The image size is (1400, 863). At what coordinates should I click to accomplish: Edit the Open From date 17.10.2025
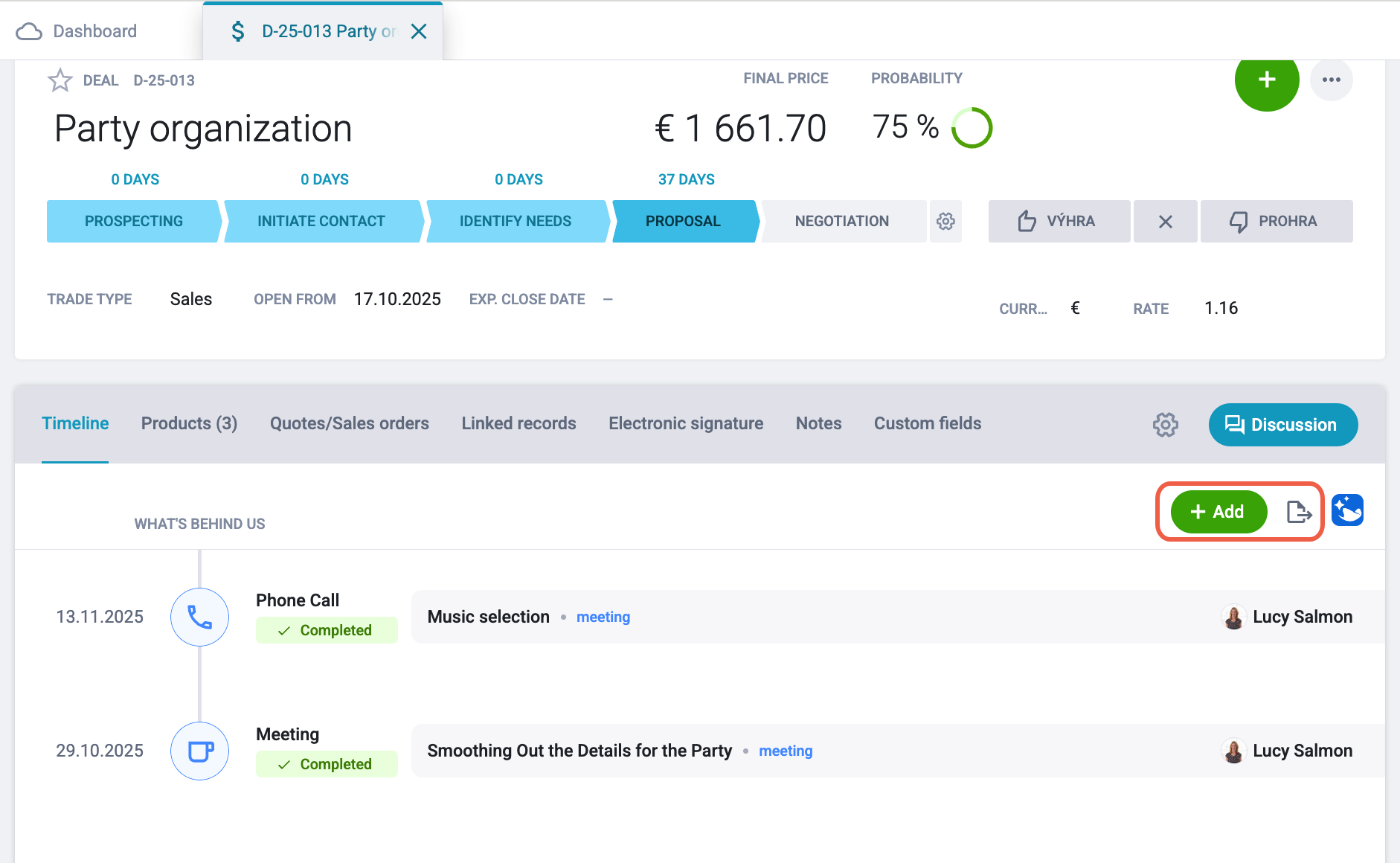[397, 299]
